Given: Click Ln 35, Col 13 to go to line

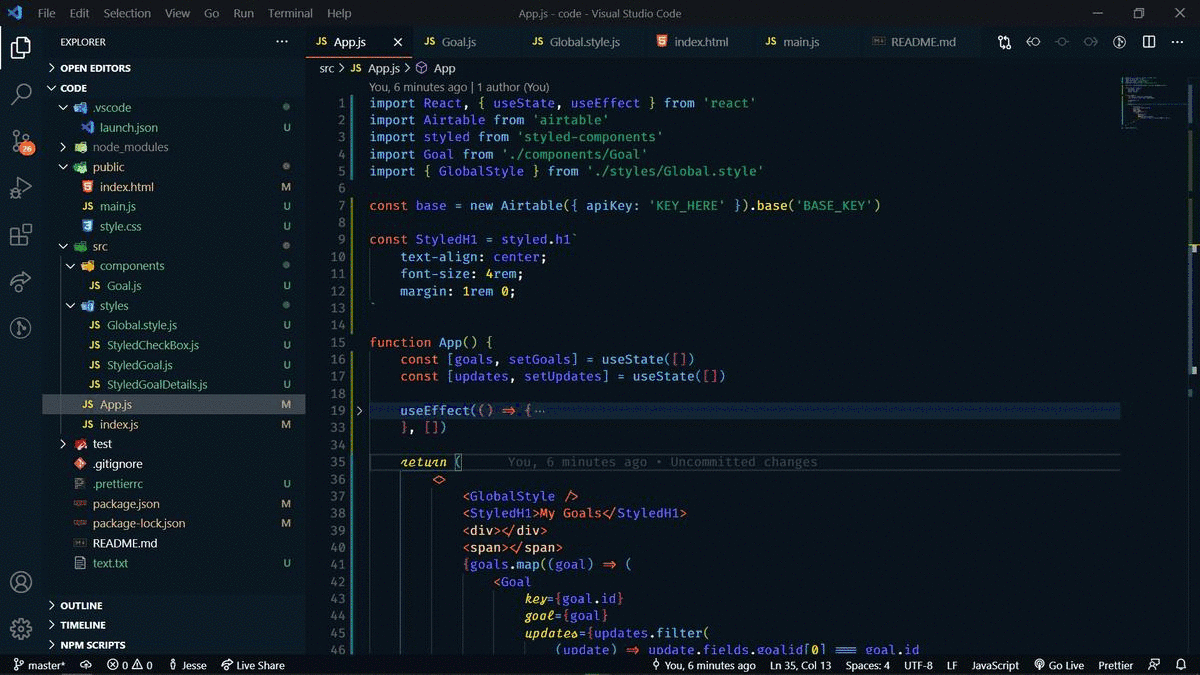Looking at the screenshot, I should (800, 665).
